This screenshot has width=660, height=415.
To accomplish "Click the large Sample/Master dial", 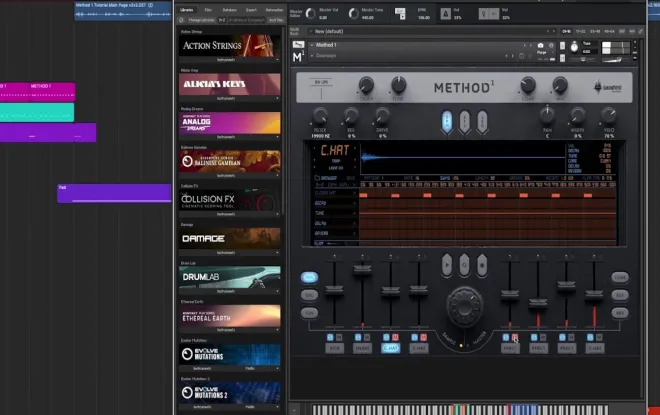I will (465, 306).
